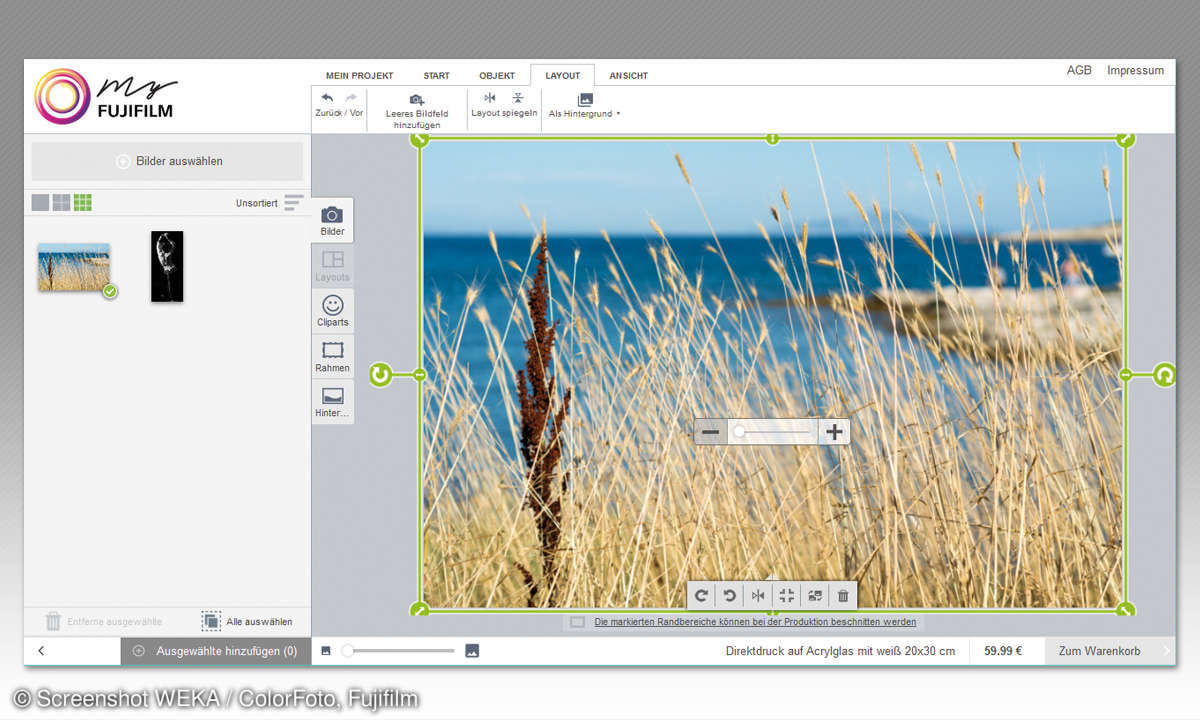Image resolution: width=1200 pixels, height=720 pixels.
Task: Click large image icon beside zoom slider
Action: [472, 651]
